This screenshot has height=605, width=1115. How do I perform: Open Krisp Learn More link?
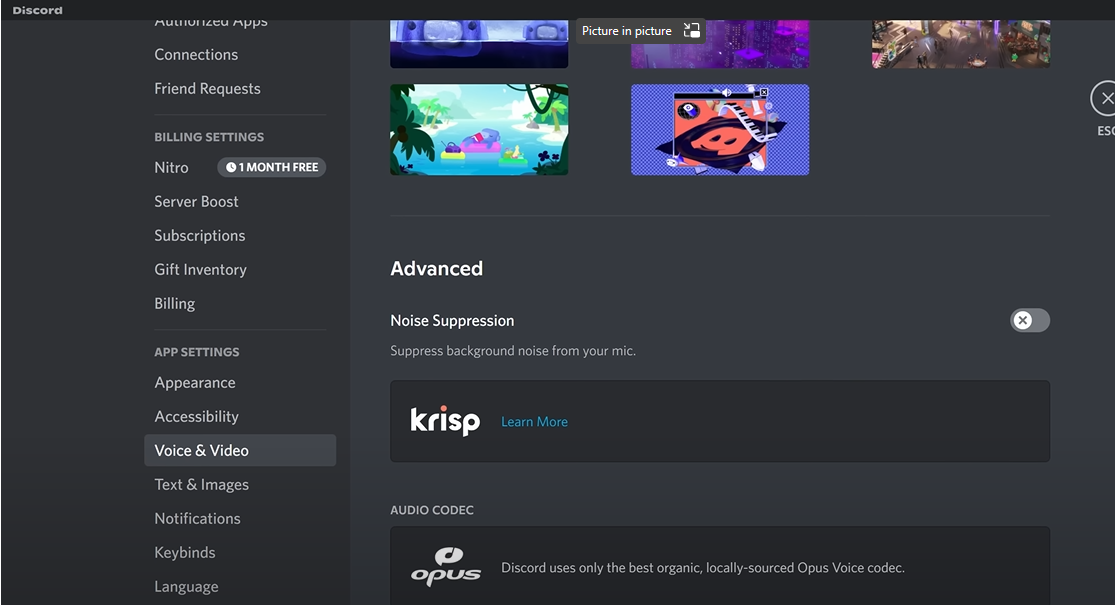click(534, 422)
